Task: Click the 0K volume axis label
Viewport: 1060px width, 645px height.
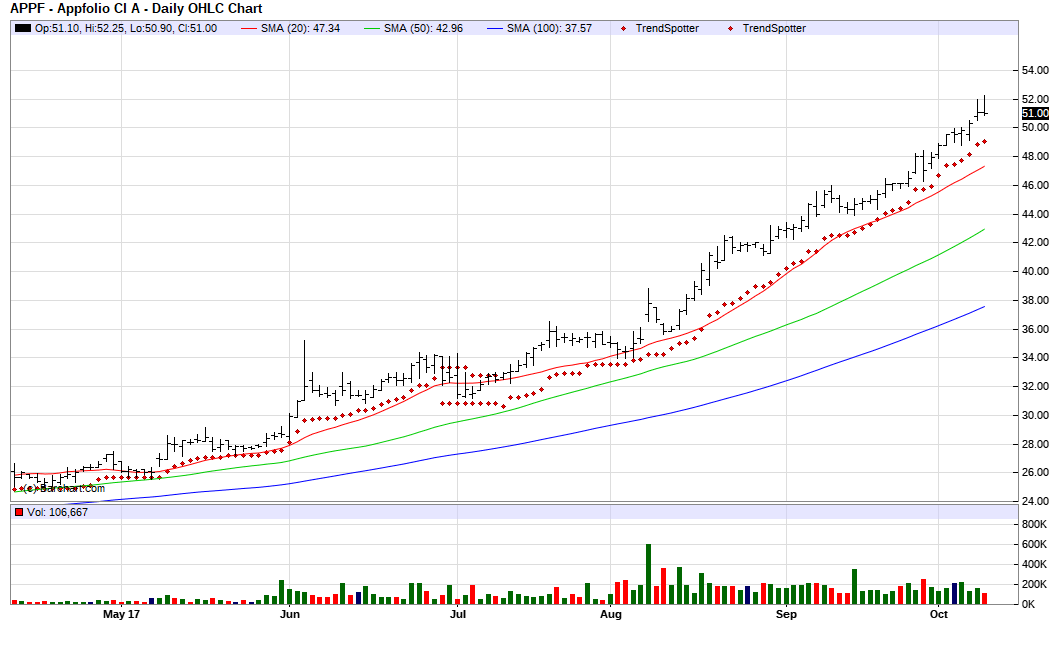Action: (x=1028, y=604)
